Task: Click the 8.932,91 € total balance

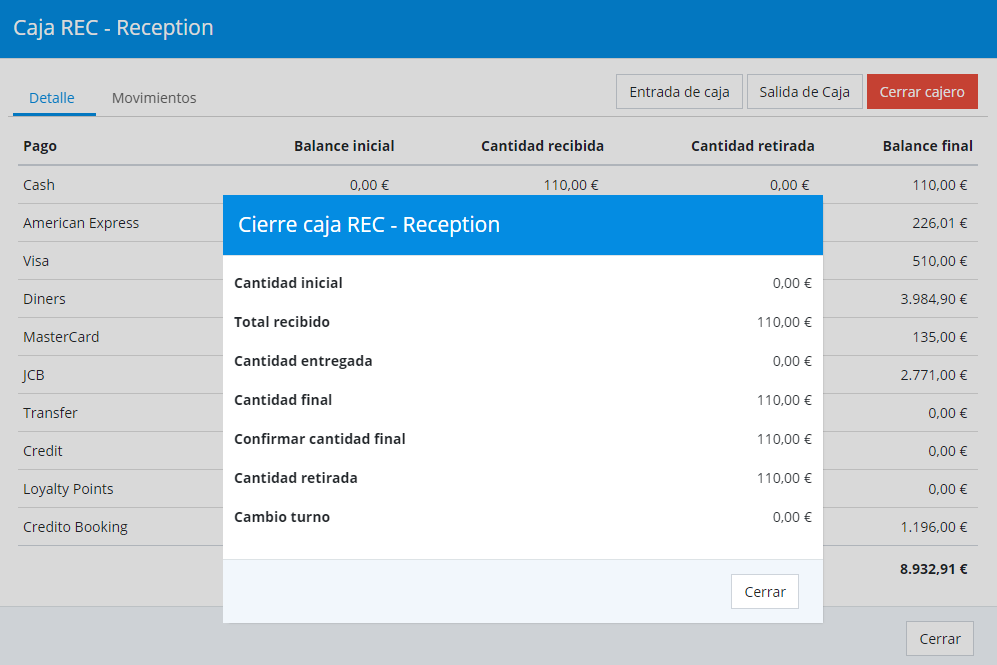Action: 933,569
